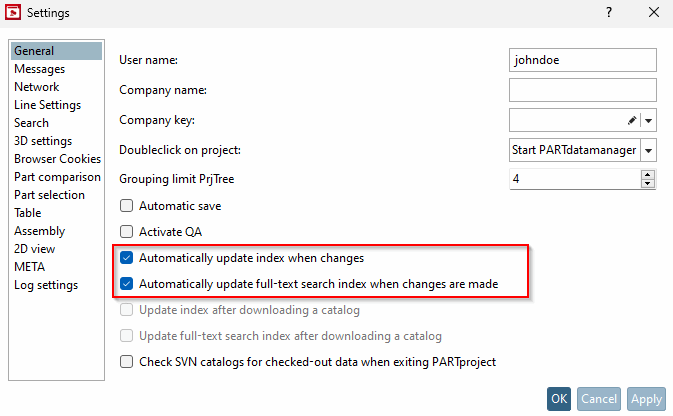673x416 pixels.
Task: Click the question mark help icon
Action: pyautogui.click(x=609, y=12)
